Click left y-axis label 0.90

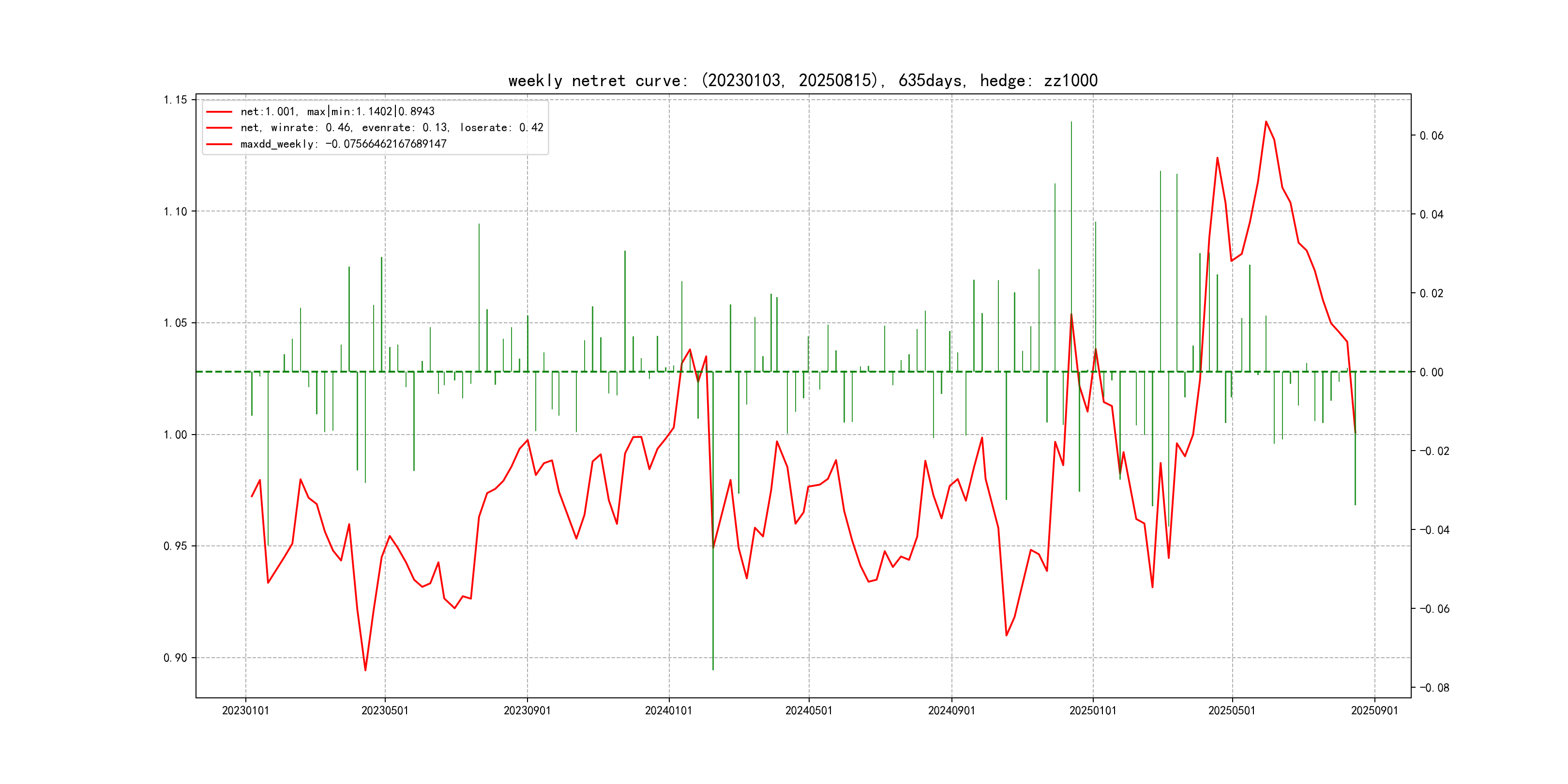click(x=175, y=658)
